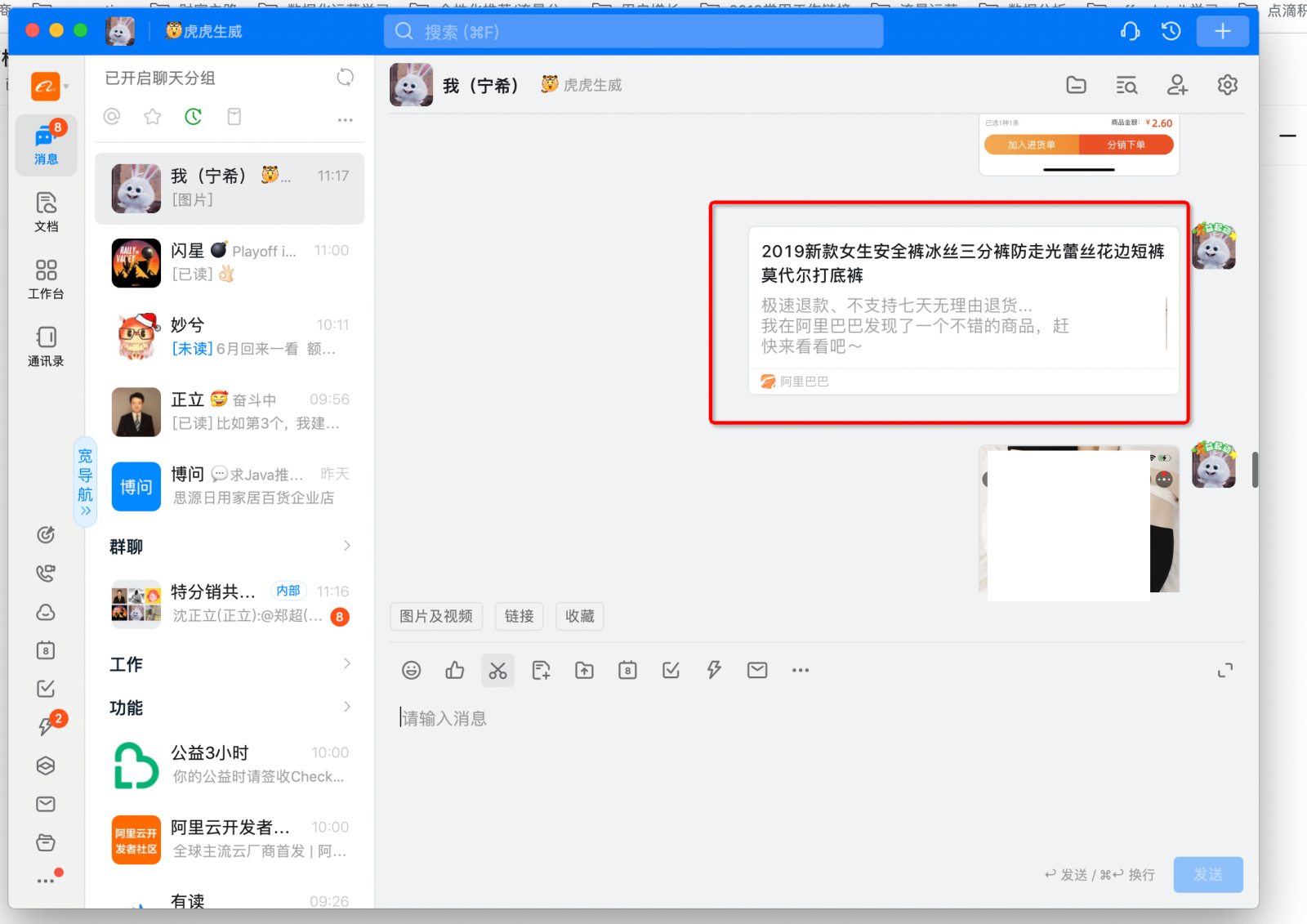The height and width of the screenshot is (924, 1307).
Task: Select the screenshot scissors tool
Action: [x=497, y=670]
